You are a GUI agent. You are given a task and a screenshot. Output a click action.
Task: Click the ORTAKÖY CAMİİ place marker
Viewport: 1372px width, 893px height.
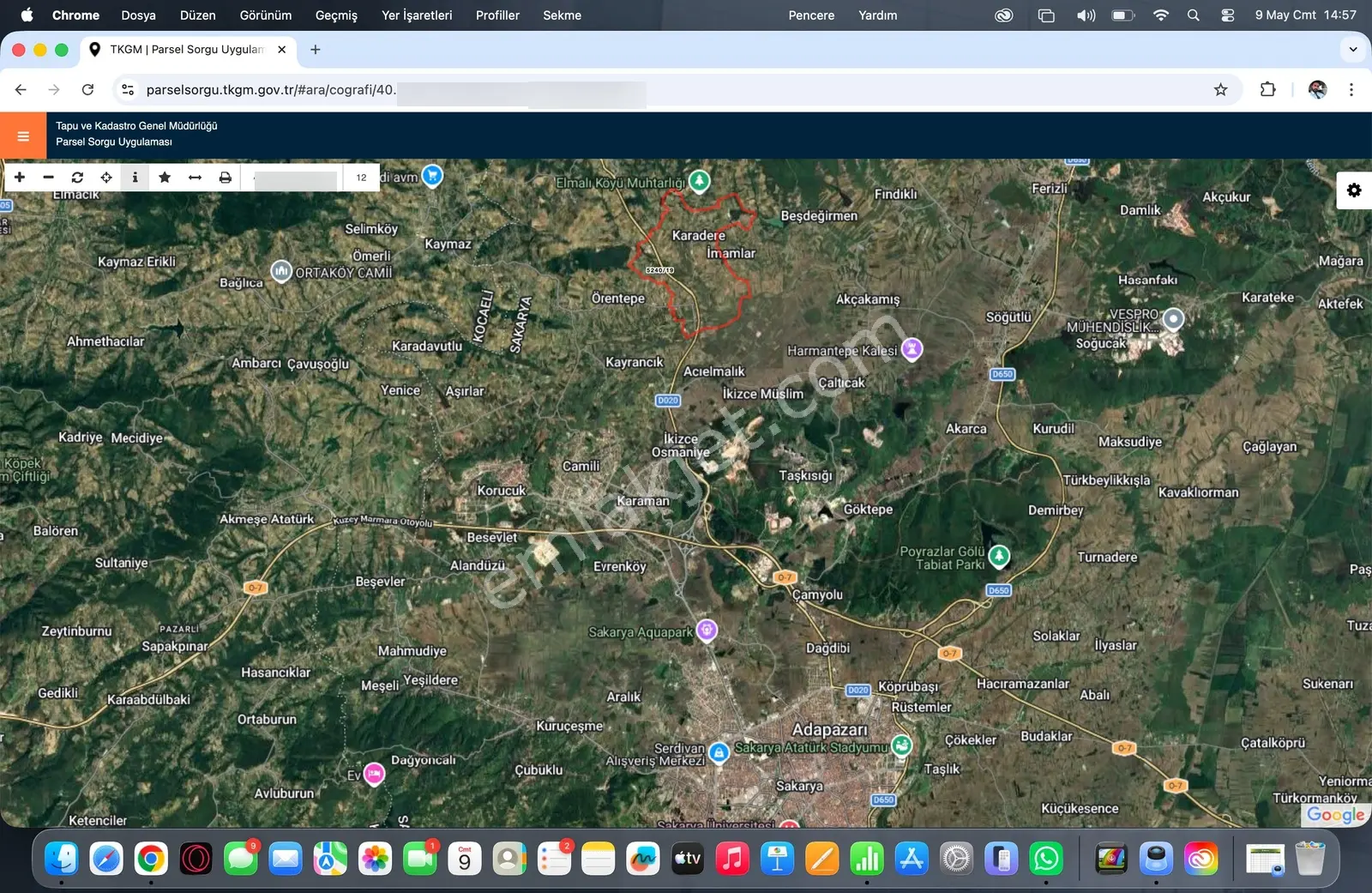[x=281, y=271]
